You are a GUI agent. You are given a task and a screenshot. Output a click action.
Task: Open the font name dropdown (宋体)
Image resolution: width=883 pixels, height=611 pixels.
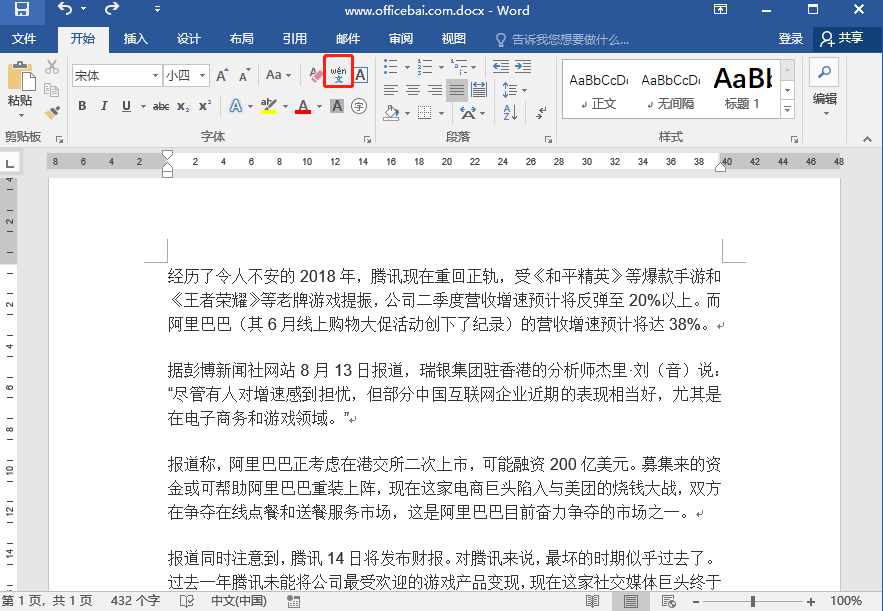tap(155, 75)
